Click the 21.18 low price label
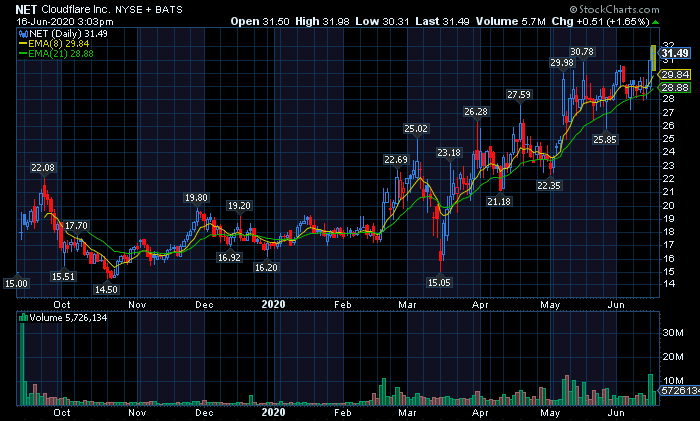 [x=499, y=202]
